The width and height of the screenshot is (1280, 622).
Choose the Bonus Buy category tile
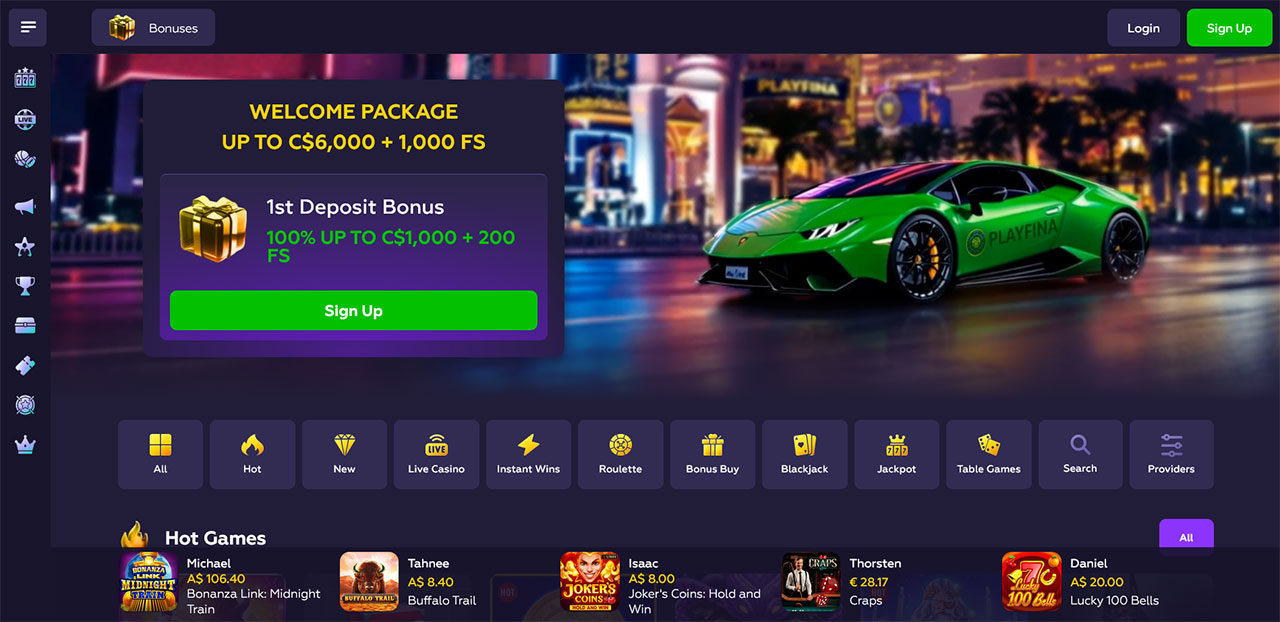[712, 454]
